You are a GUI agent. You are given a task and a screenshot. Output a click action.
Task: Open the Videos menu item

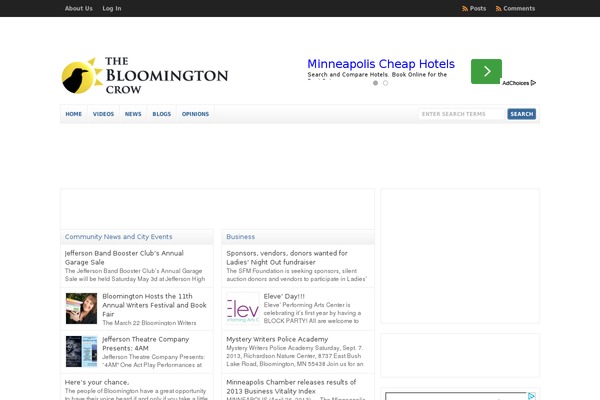coord(103,114)
